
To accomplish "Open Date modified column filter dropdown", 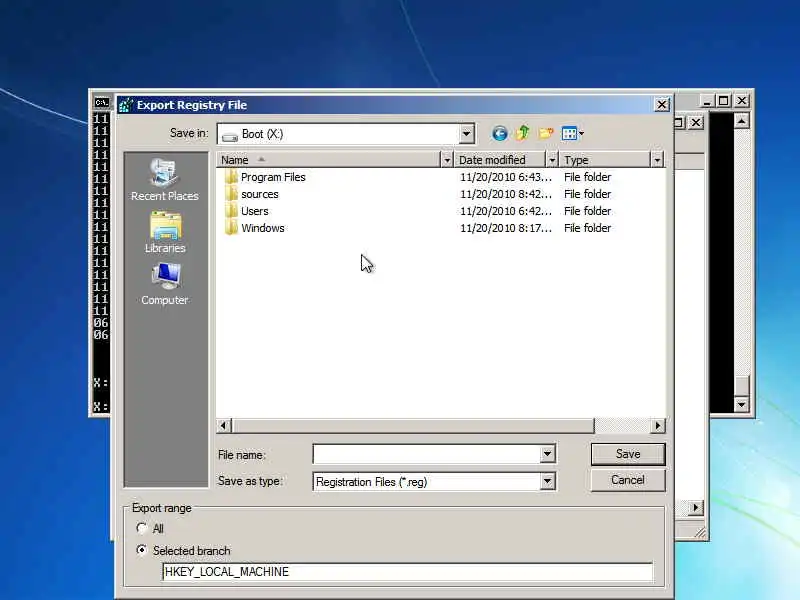I will click(552, 160).
